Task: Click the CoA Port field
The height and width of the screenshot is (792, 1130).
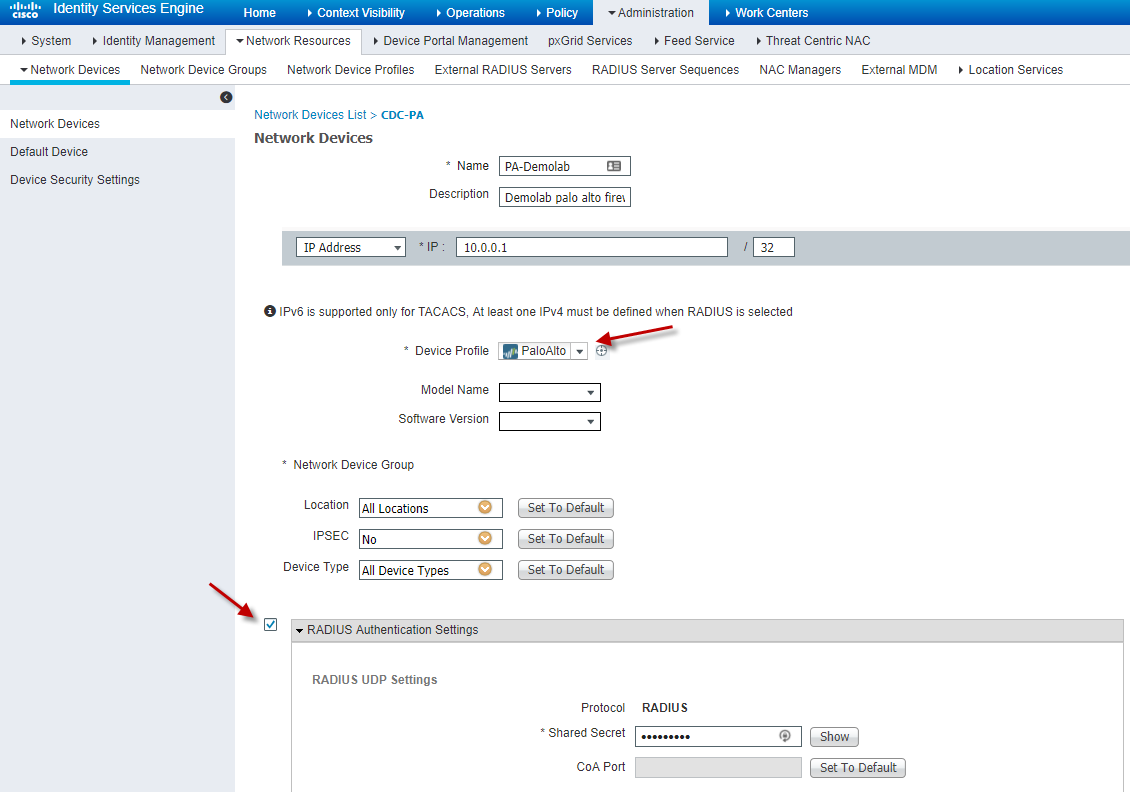Action: click(x=718, y=767)
